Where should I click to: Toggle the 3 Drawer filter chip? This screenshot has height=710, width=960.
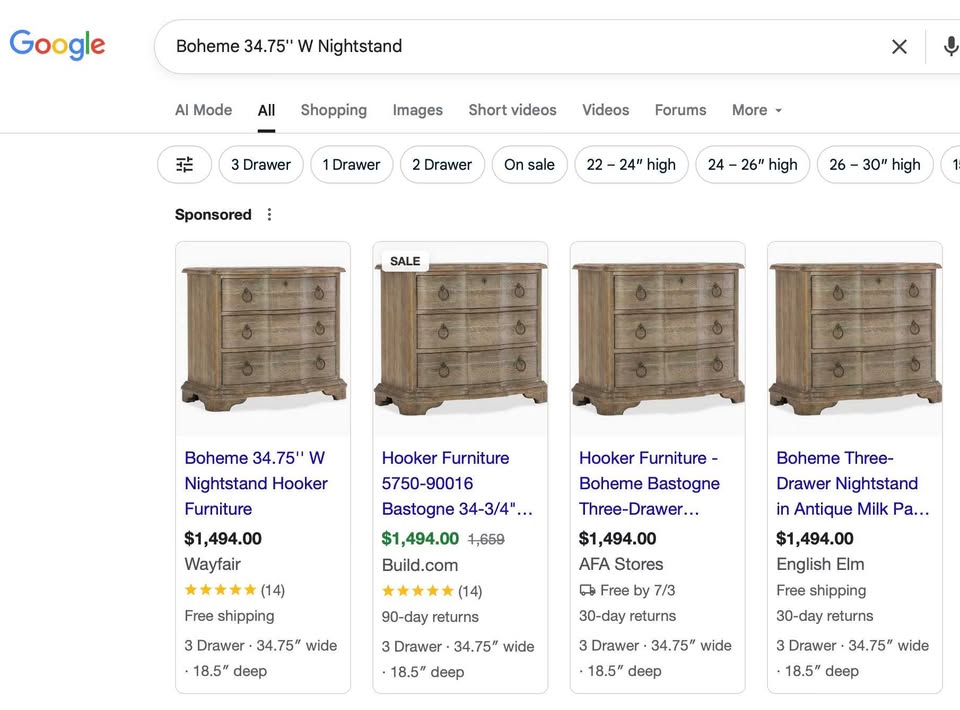coord(261,165)
